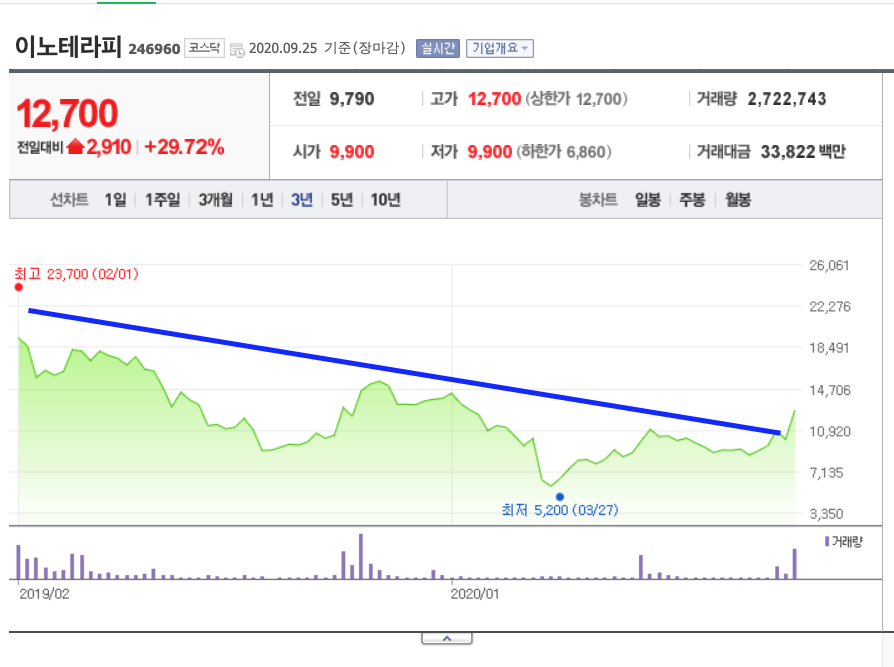
Task: Click the 26,061 price axis label
Action: point(830,265)
